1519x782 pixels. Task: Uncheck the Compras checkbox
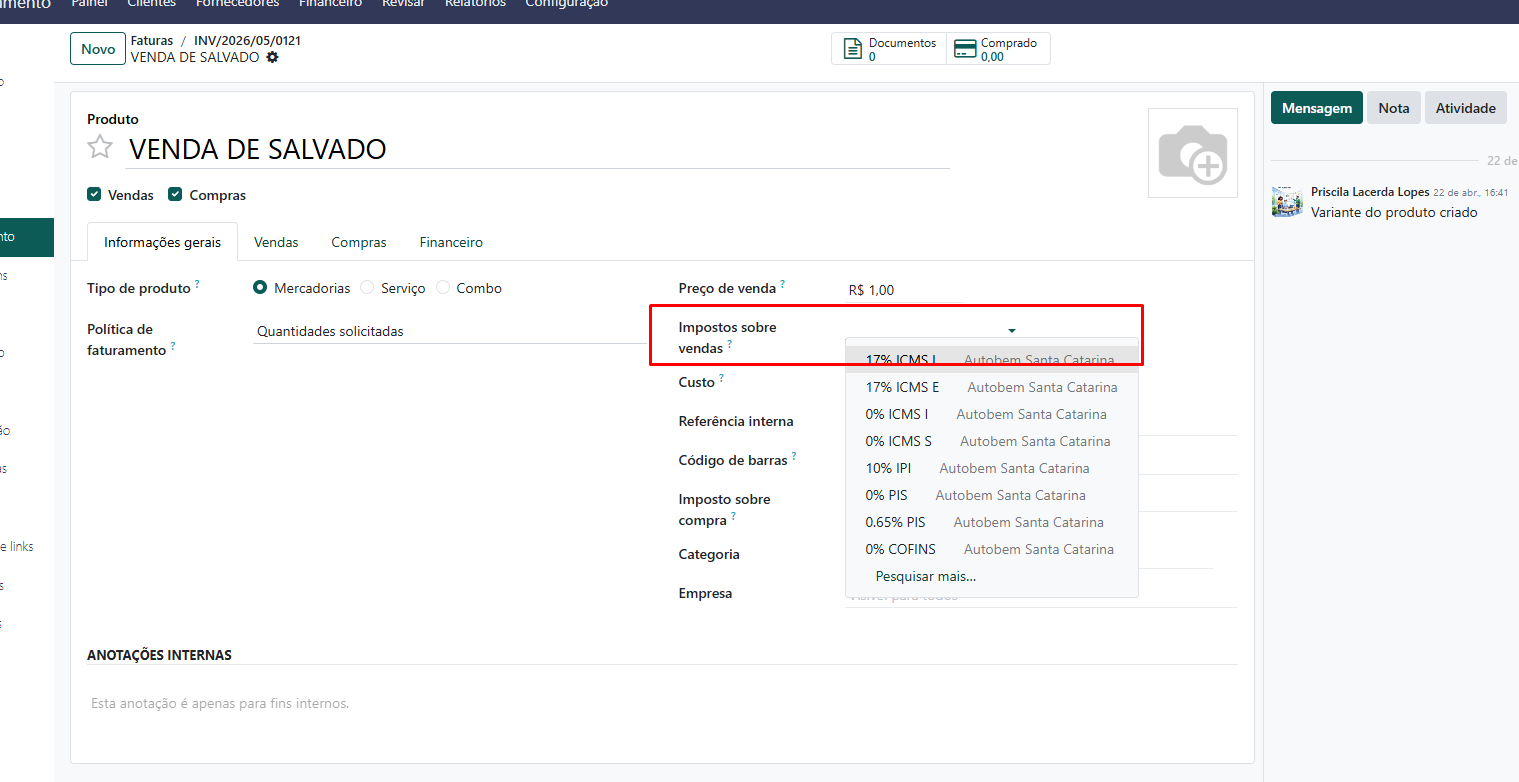tap(175, 194)
